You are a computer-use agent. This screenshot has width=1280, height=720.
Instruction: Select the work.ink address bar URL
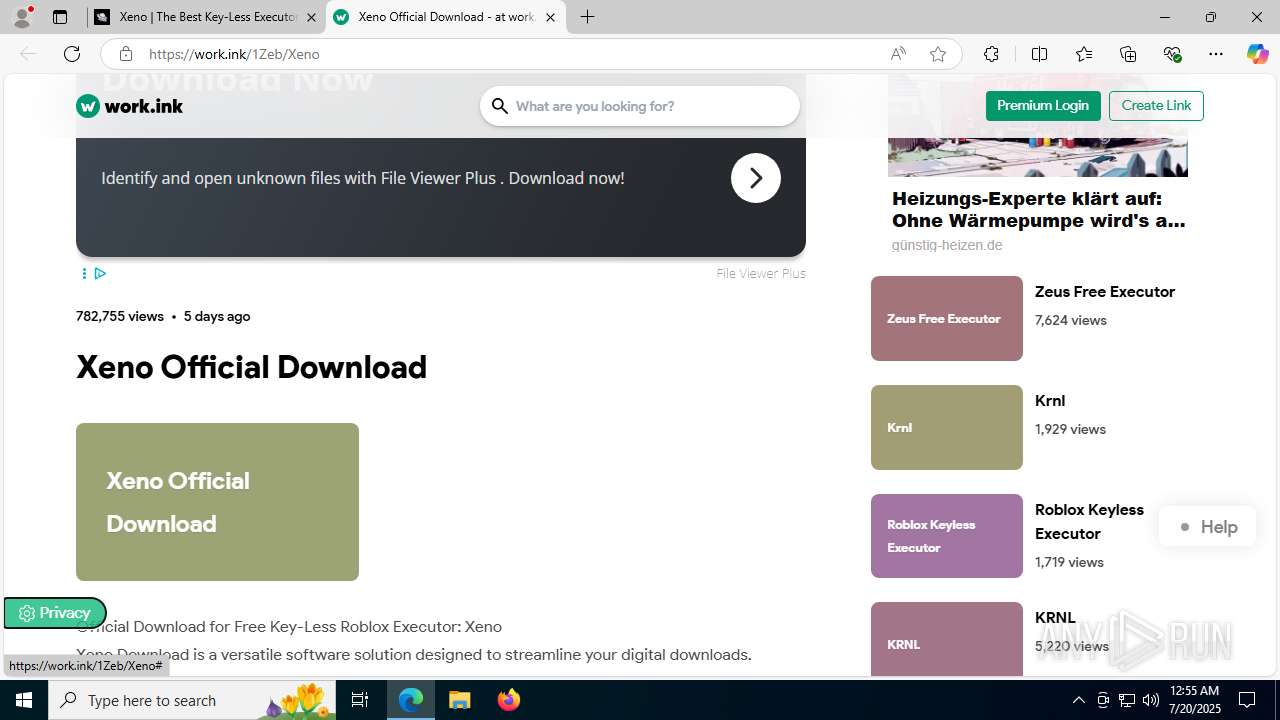234,54
